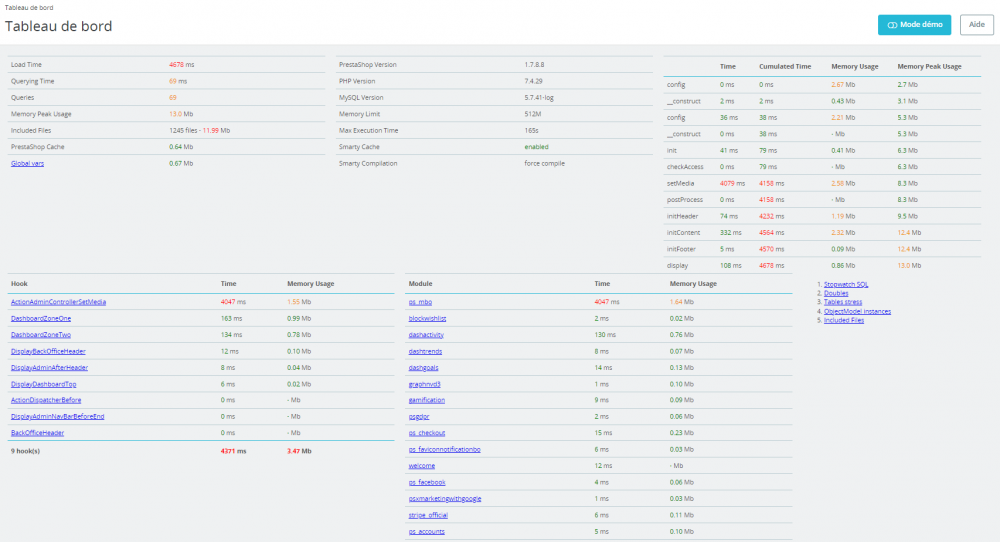Open the graphnvd3 module link
The height and width of the screenshot is (542, 1000).
click(x=425, y=385)
